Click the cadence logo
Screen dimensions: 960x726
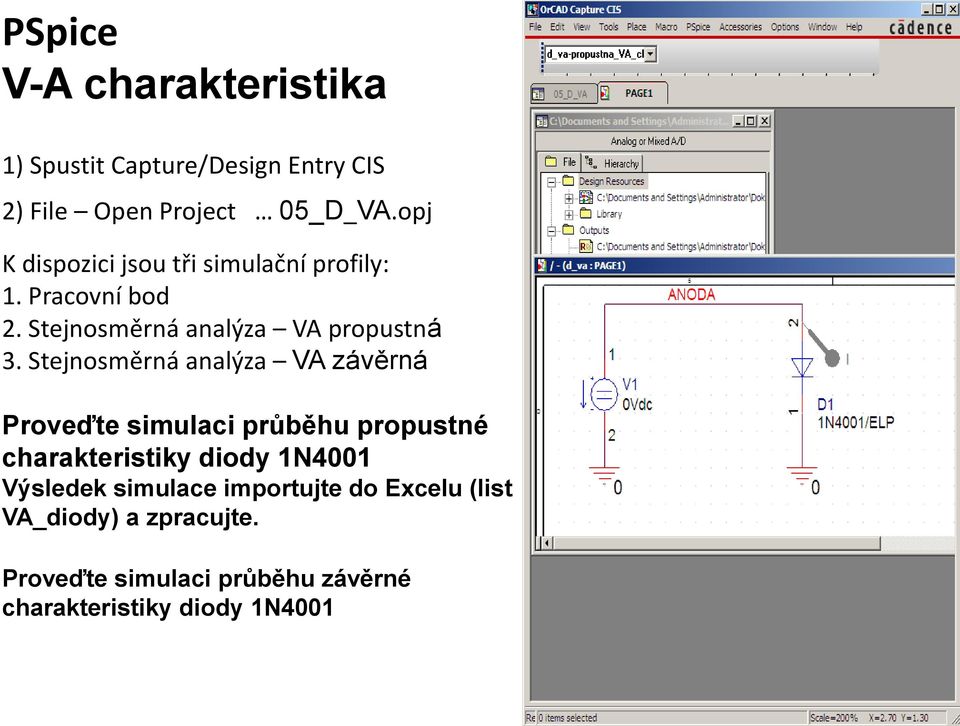coord(920,28)
